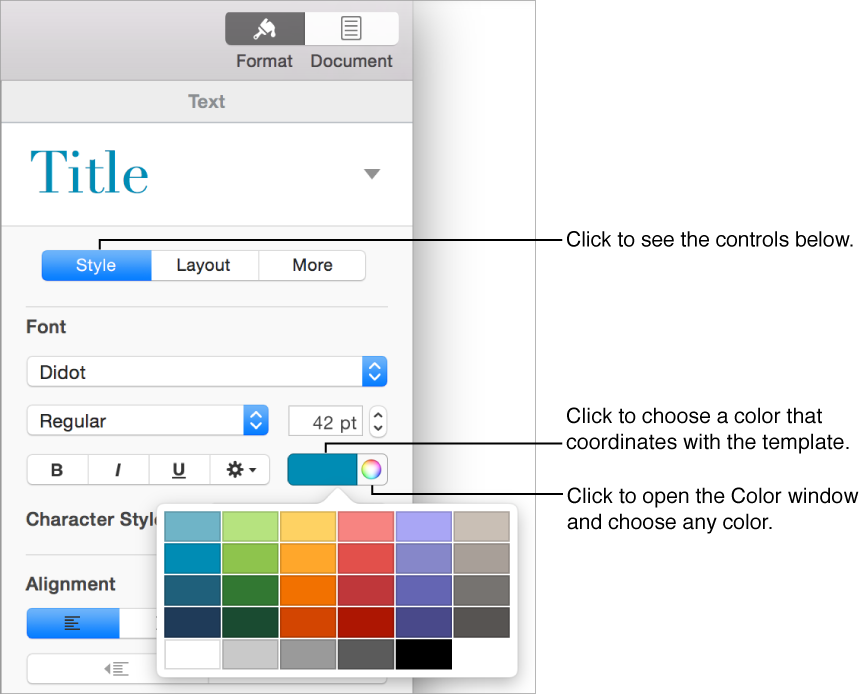This screenshot has height=694, width=862.
Task: Select the Style tab button
Action: point(95,265)
